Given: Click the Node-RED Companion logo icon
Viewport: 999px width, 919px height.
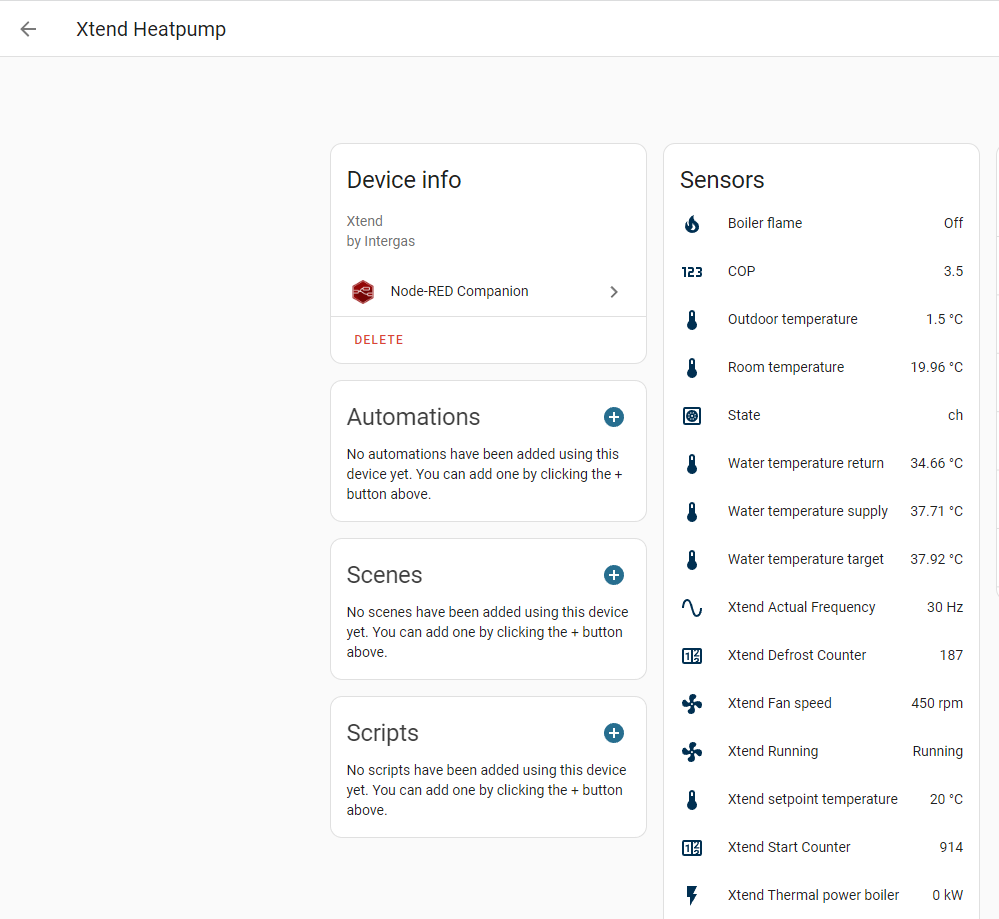Looking at the screenshot, I should pyautogui.click(x=363, y=292).
